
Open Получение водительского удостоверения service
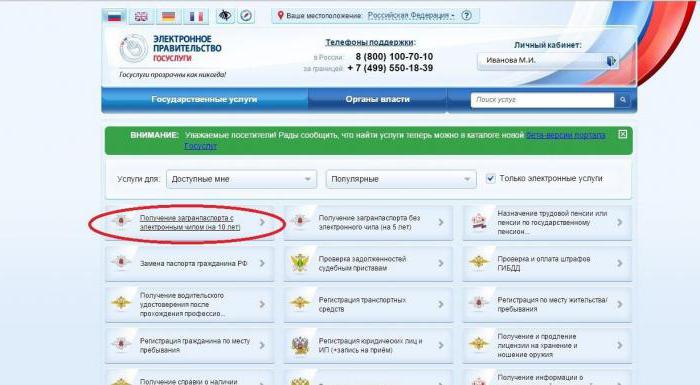[182, 305]
